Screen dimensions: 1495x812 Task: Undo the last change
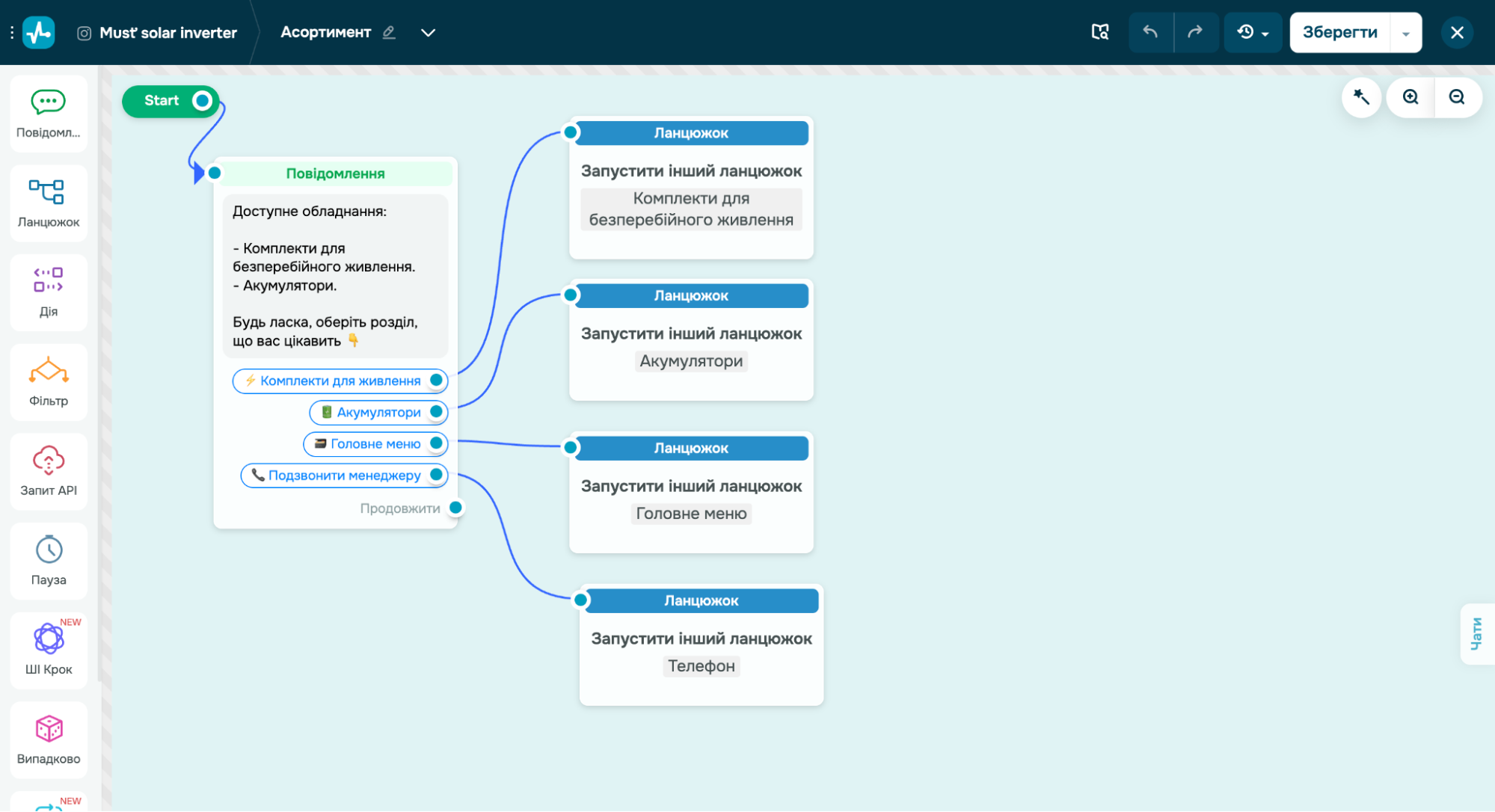(x=1150, y=32)
